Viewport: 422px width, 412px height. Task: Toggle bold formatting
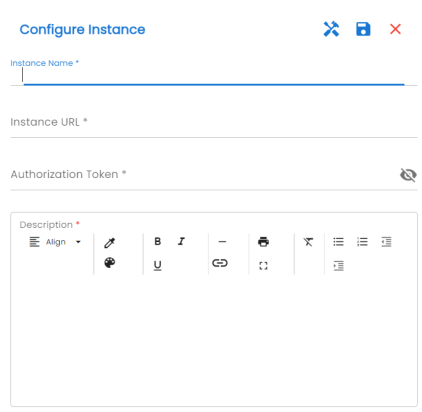tap(158, 241)
